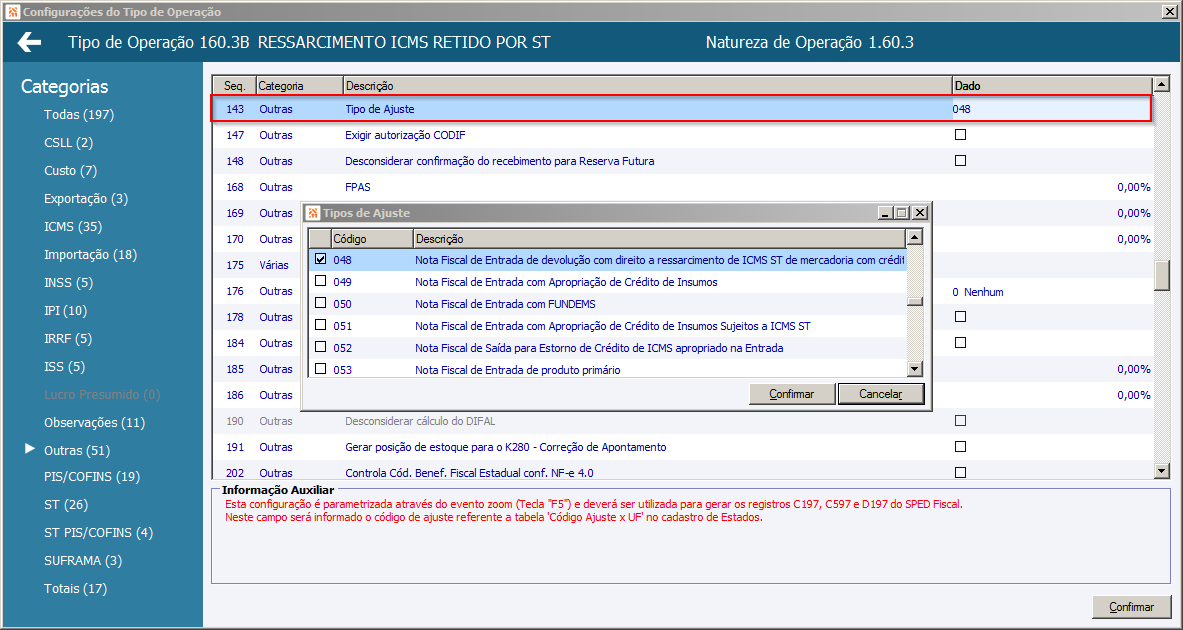Uncheck the 048 adjustment type checkbox
Screen dimensions: 1183x630
pos(321,259)
